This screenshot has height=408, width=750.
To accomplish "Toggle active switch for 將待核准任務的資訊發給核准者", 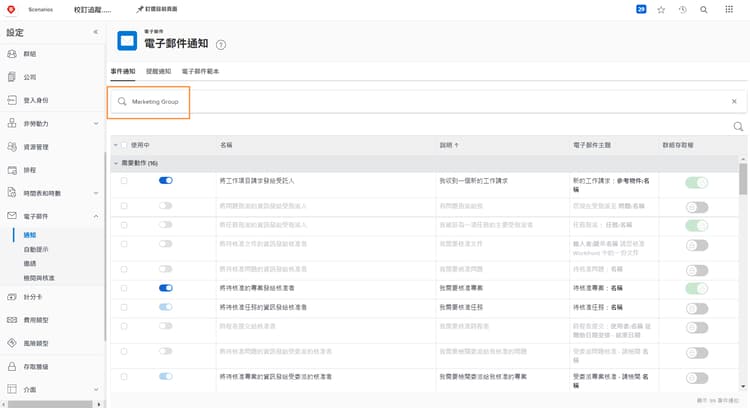I will (165, 307).
